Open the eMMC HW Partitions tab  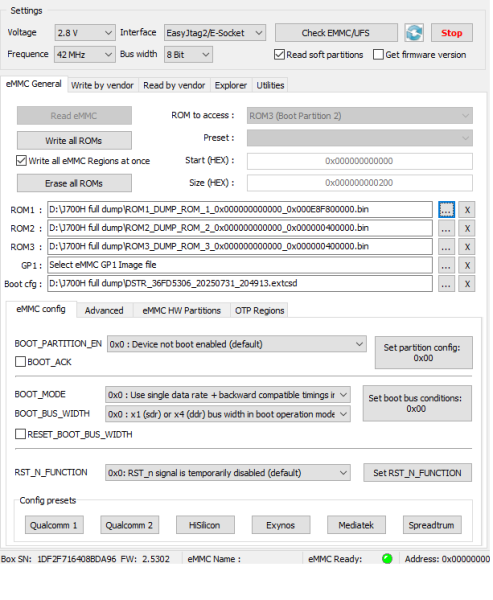coord(181,310)
